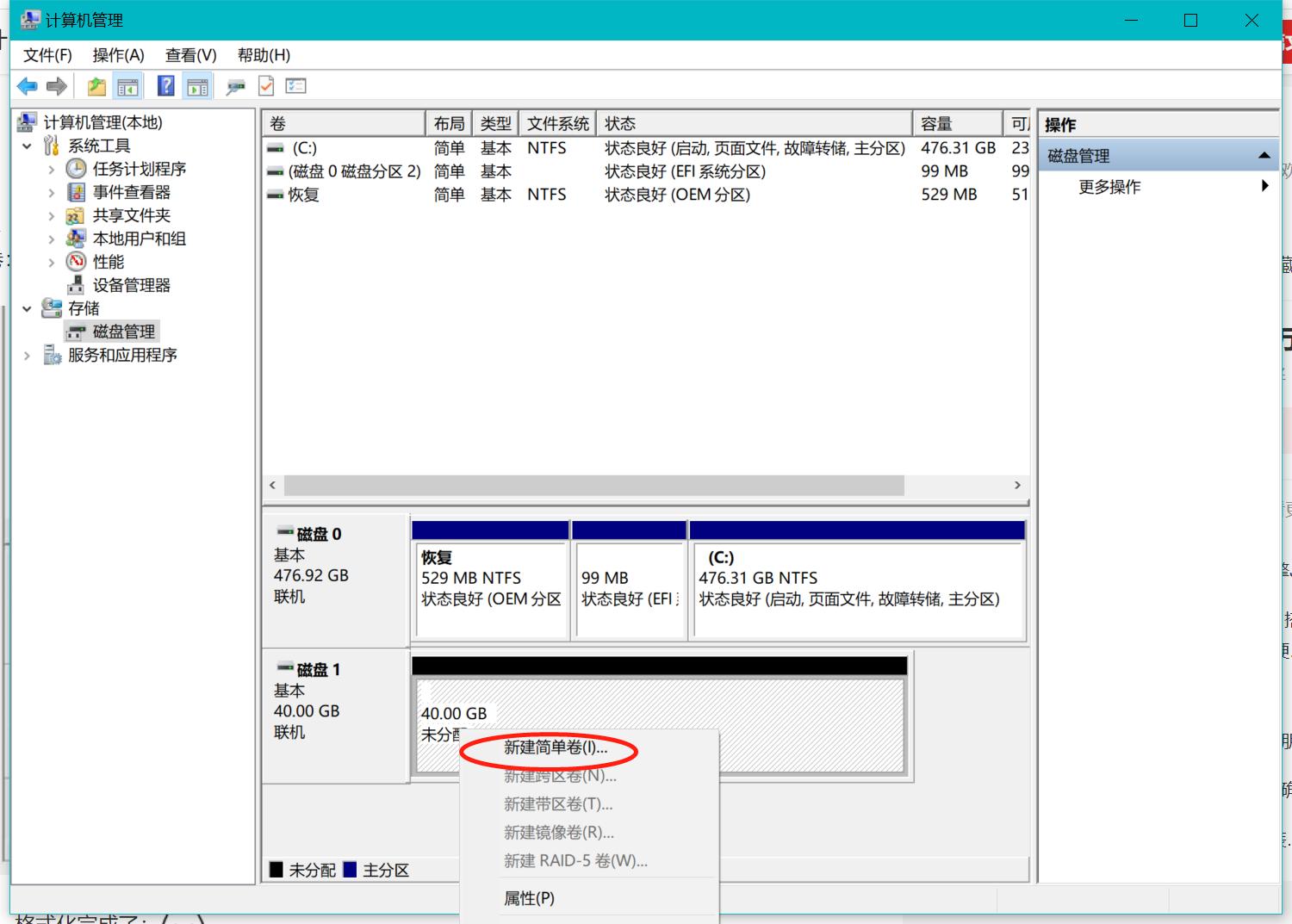Click the checklist settings toolbar icon
This screenshot has height=924, width=1292.
(296, 86)
